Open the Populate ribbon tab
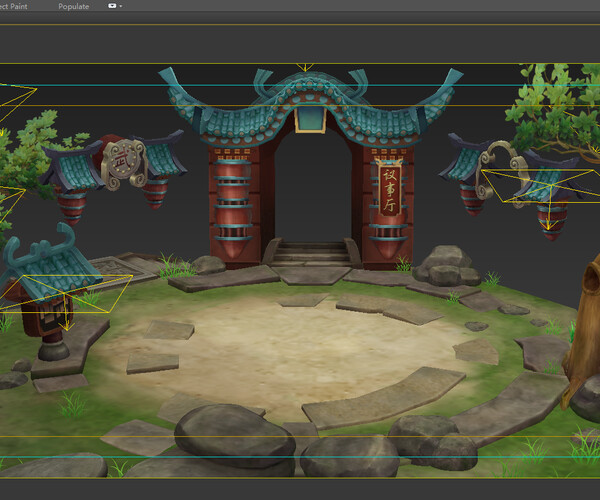This screenshot has width=600, height=500. [73, 6]
